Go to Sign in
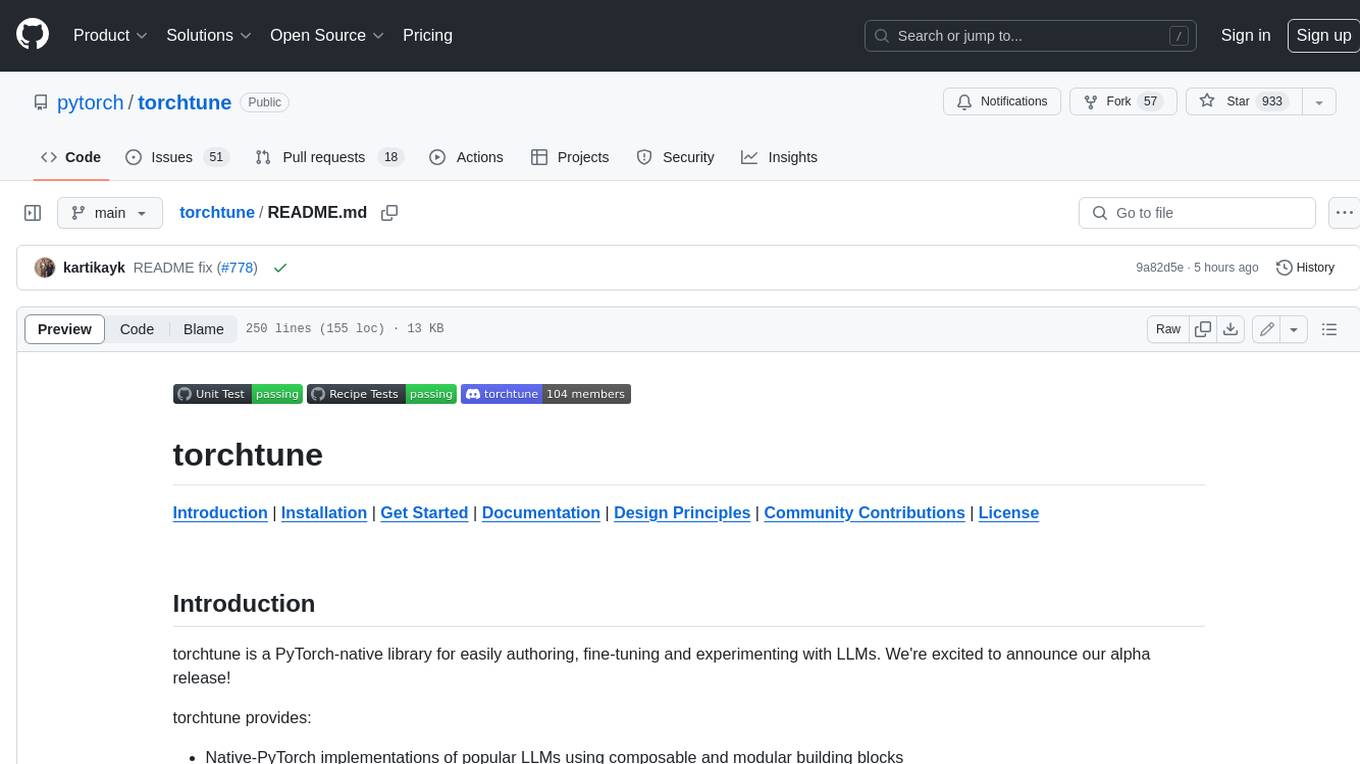1360x764 pixels. [1245, 35]
